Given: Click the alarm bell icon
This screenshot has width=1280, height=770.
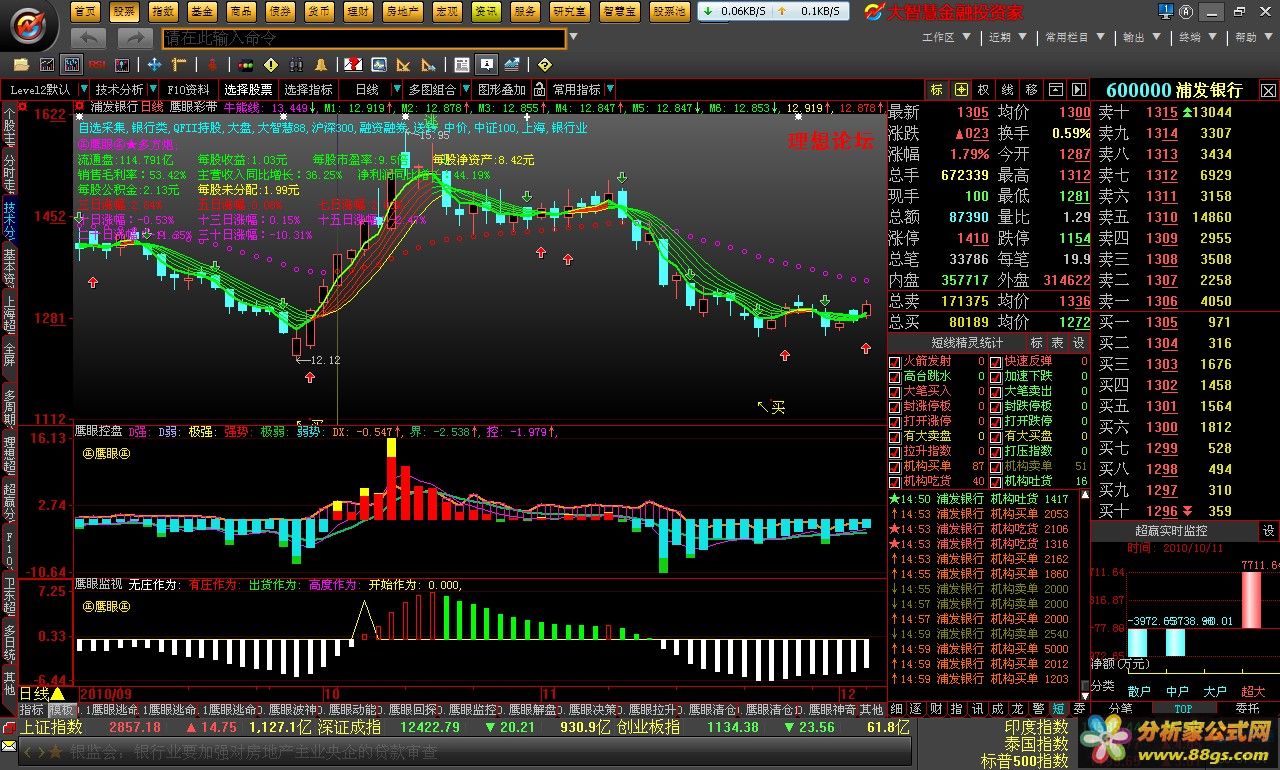Looking at the screenshot, I should pos(320,65).
